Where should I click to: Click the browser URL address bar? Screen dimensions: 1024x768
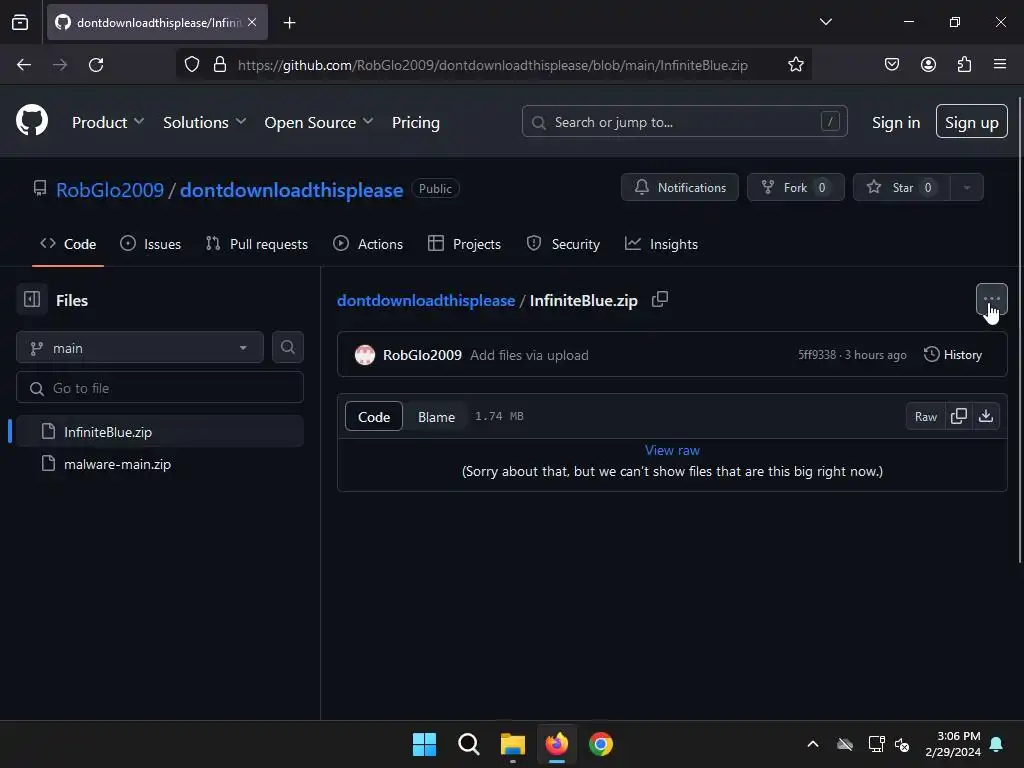493,65
